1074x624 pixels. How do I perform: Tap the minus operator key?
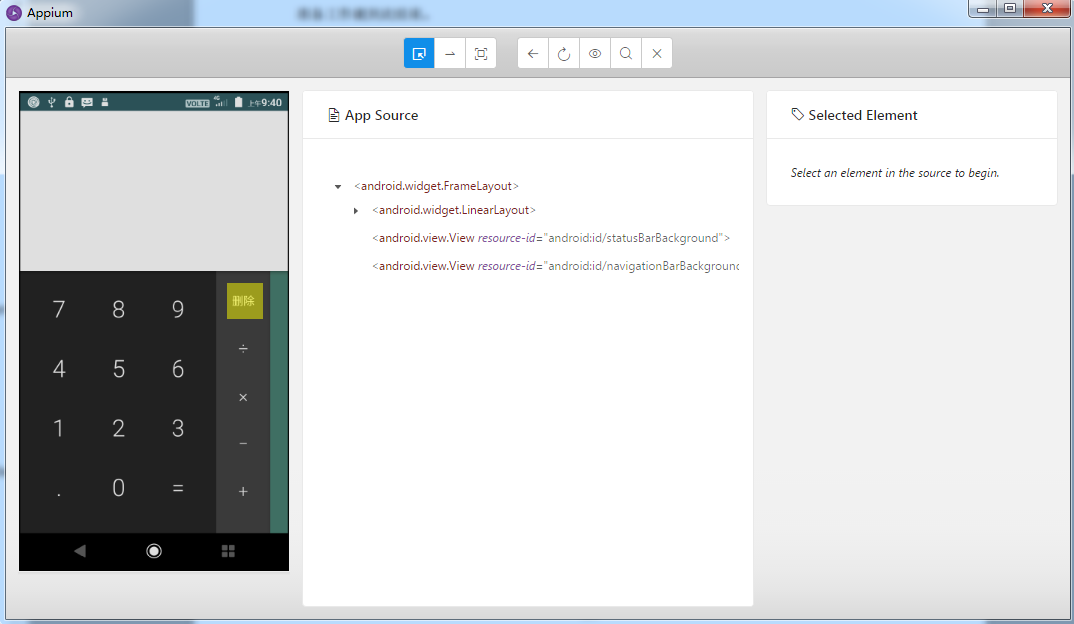tap(243, 444)
